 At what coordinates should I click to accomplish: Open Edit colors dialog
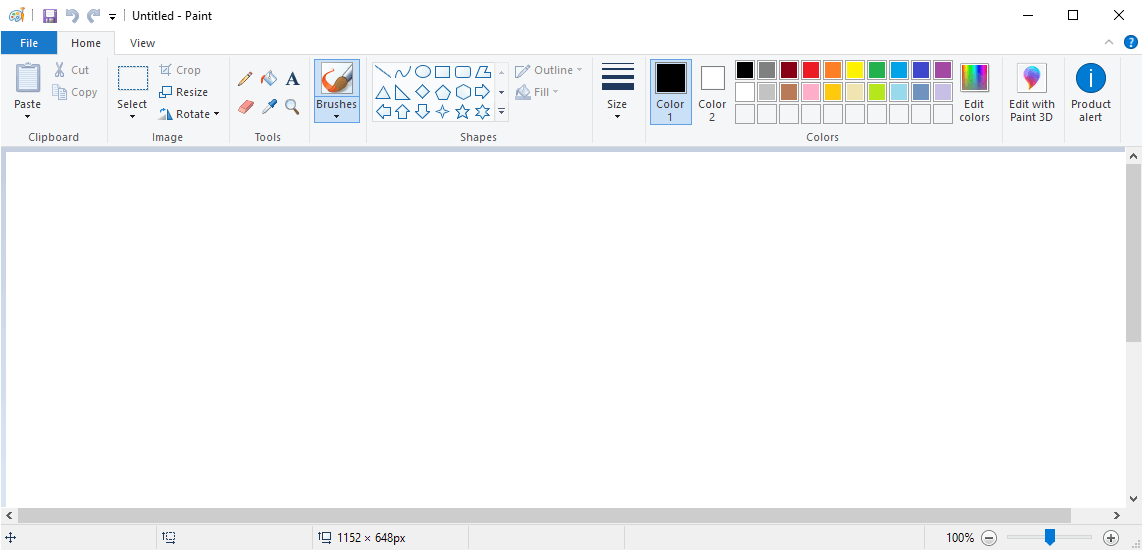[x=975, y=93]
